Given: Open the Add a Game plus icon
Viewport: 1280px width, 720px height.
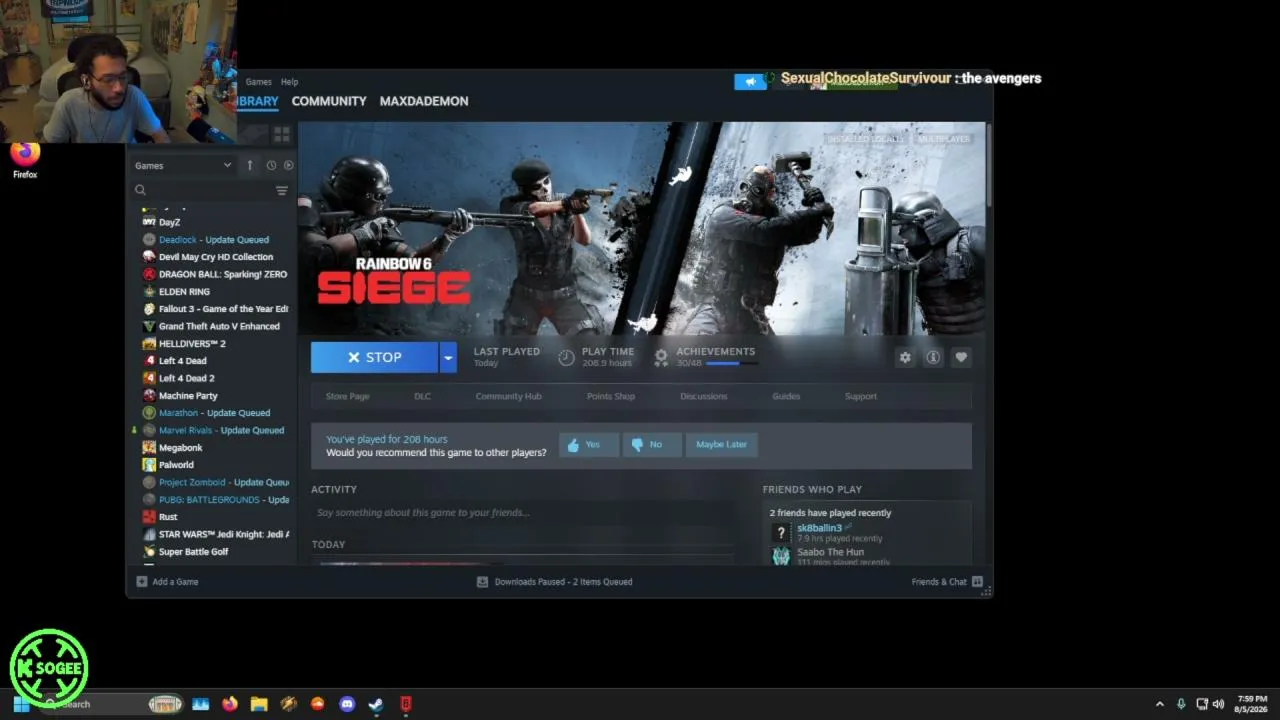Looking at the screenshot, I should tap(142, 581).
